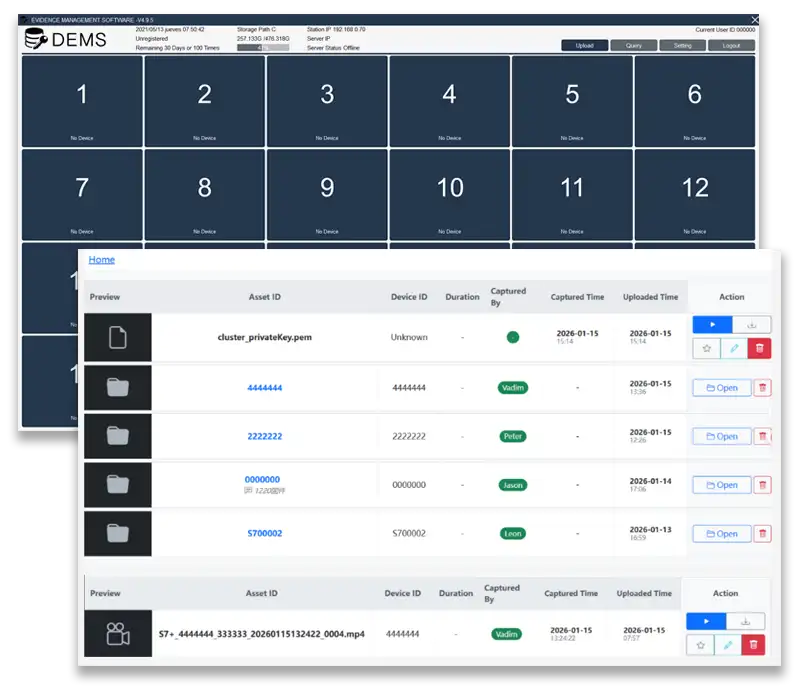This screenshot has height=700, width=800.
Task: Click the DEMS database logo icon
Action: [36, 39]
